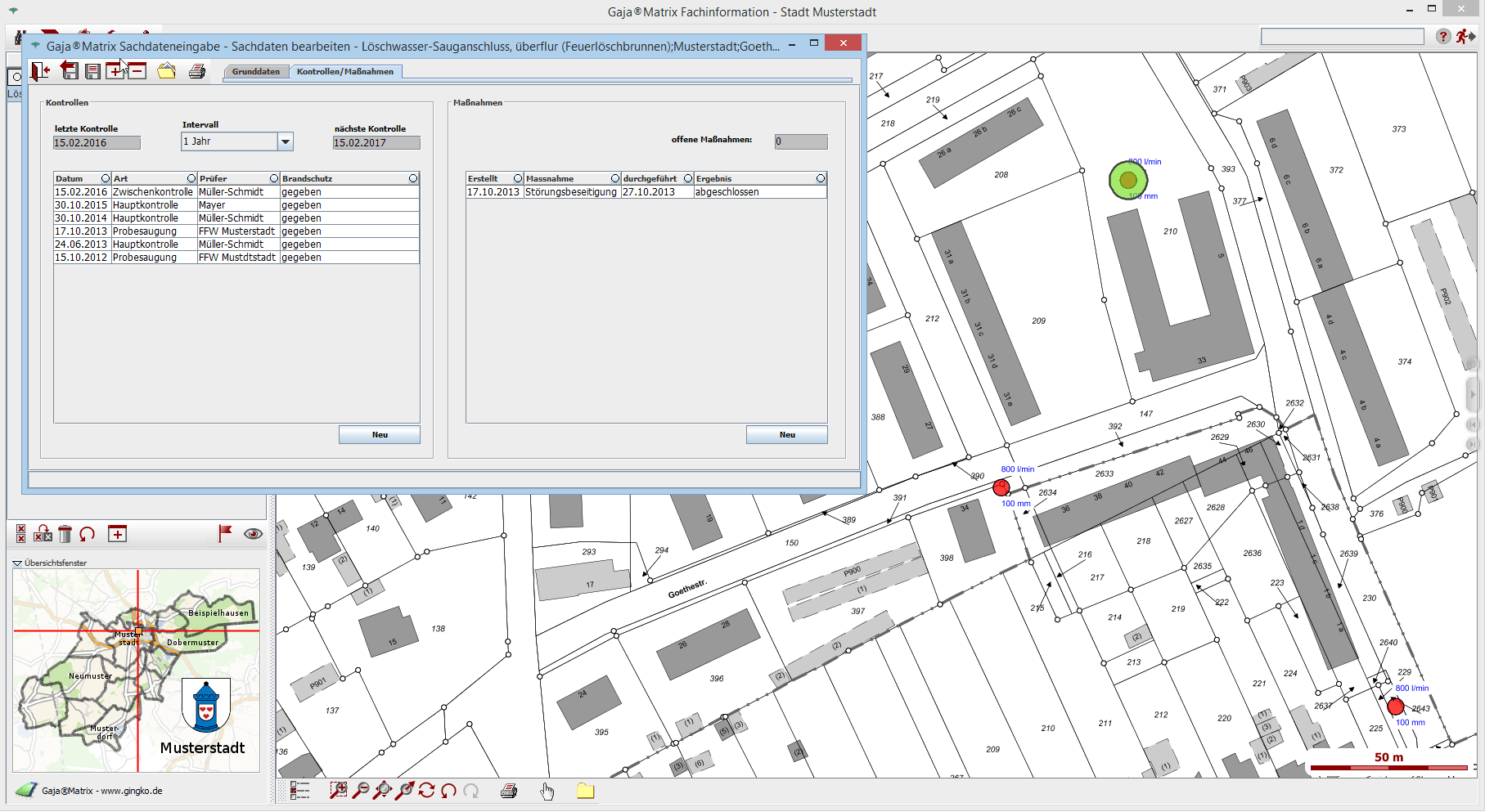
Task: Click the red help question mark icon
Action: [x=1442, y=37]
